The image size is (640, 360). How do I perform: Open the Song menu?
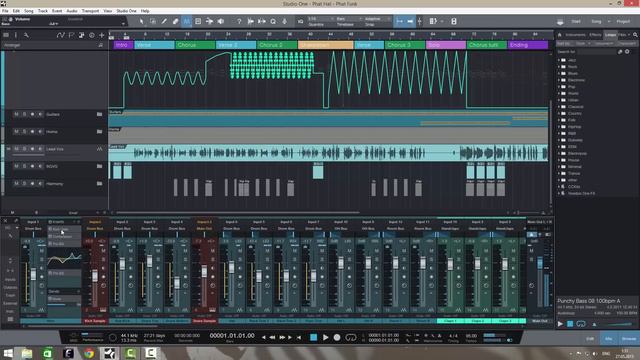[x=29, y=11]
